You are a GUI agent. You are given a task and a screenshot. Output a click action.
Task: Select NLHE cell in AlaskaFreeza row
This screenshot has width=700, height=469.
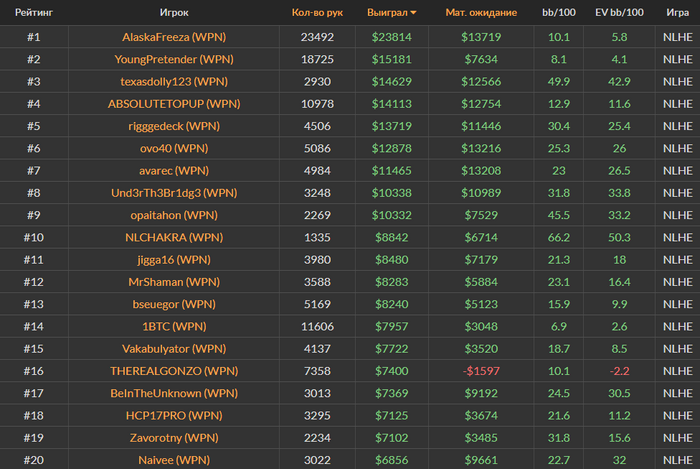[677, 37]
